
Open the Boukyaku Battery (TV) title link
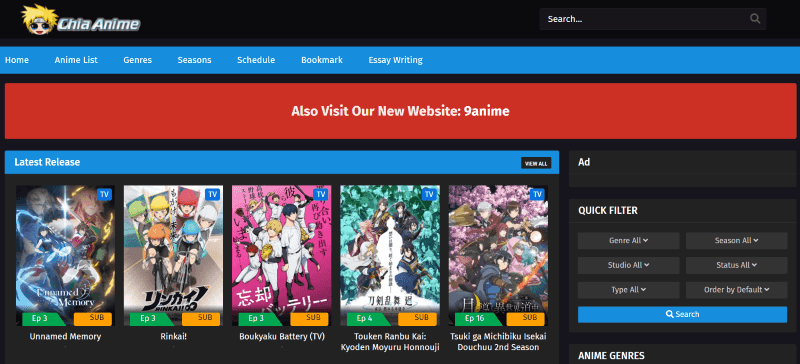(282, 336)
